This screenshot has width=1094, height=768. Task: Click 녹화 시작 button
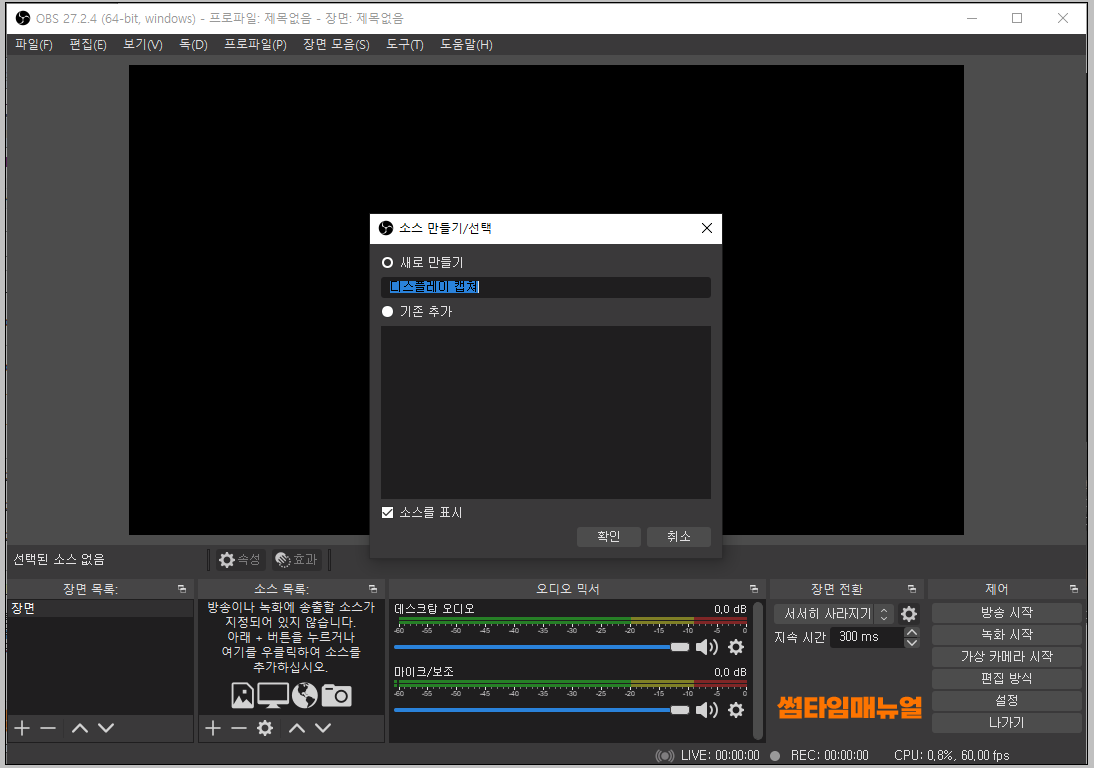coord(1007,635)
